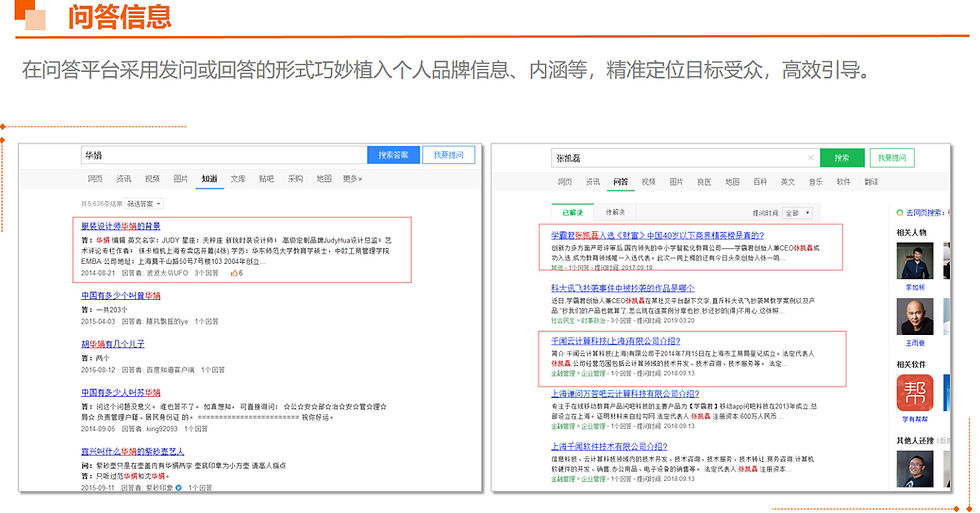Open the 地图 tab in Baidu panel
The width and height of the screenshot is (980, 513).
pos(324,179)
